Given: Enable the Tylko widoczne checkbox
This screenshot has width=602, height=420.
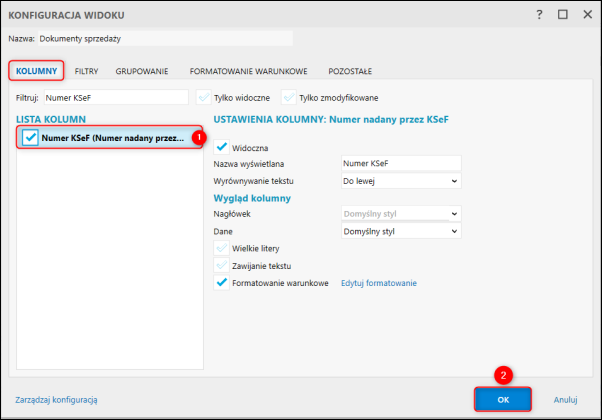Looking at the screenshot, I should [x=204, y=98].
